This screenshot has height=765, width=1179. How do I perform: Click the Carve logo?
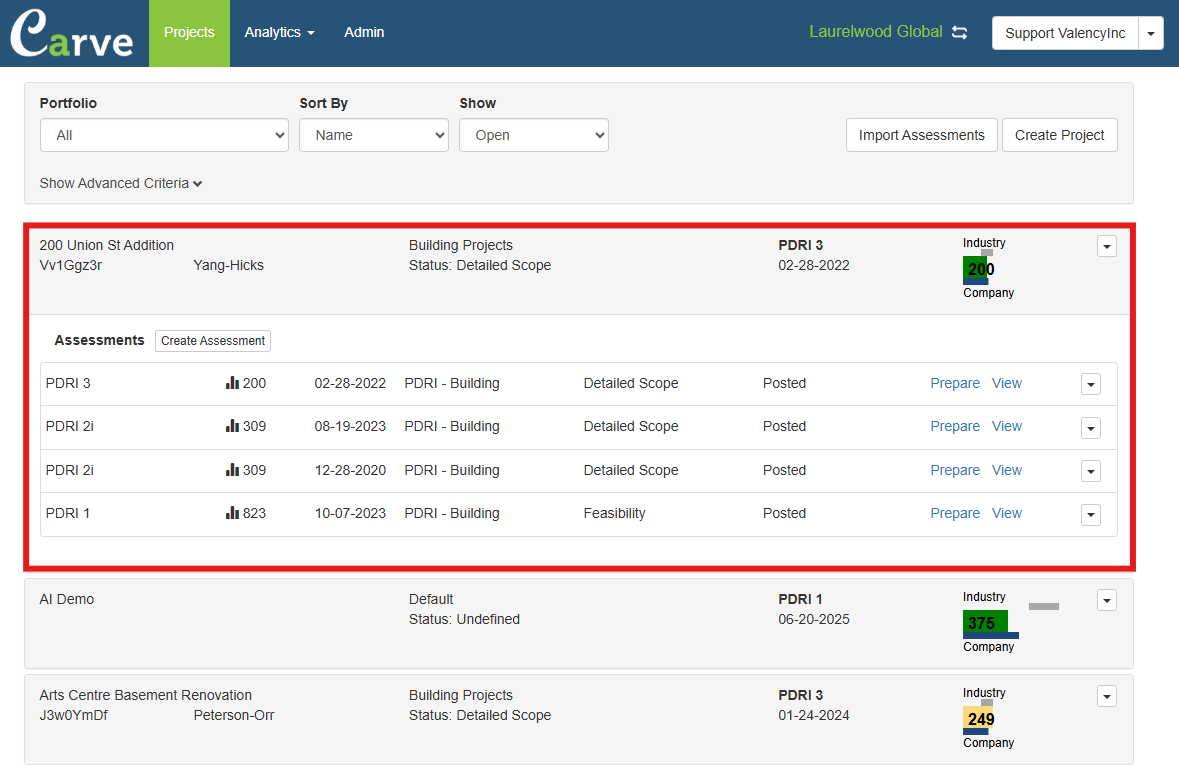72,34
